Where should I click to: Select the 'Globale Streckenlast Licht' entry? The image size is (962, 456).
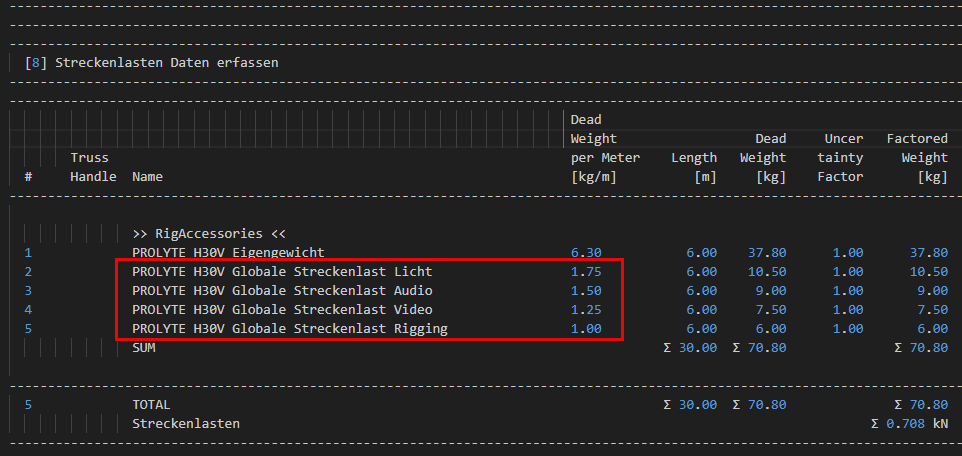(x=282, y=272)
